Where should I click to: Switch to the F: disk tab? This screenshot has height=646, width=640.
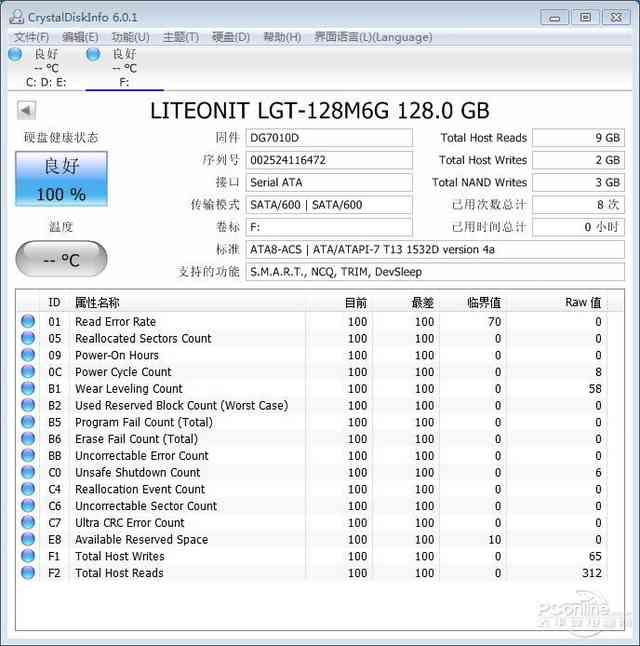[124, 68]
